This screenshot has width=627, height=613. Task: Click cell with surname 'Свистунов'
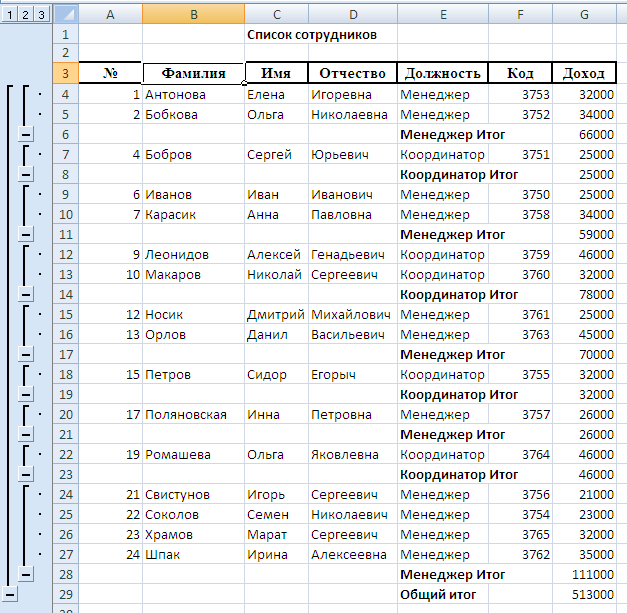point(194,495)
